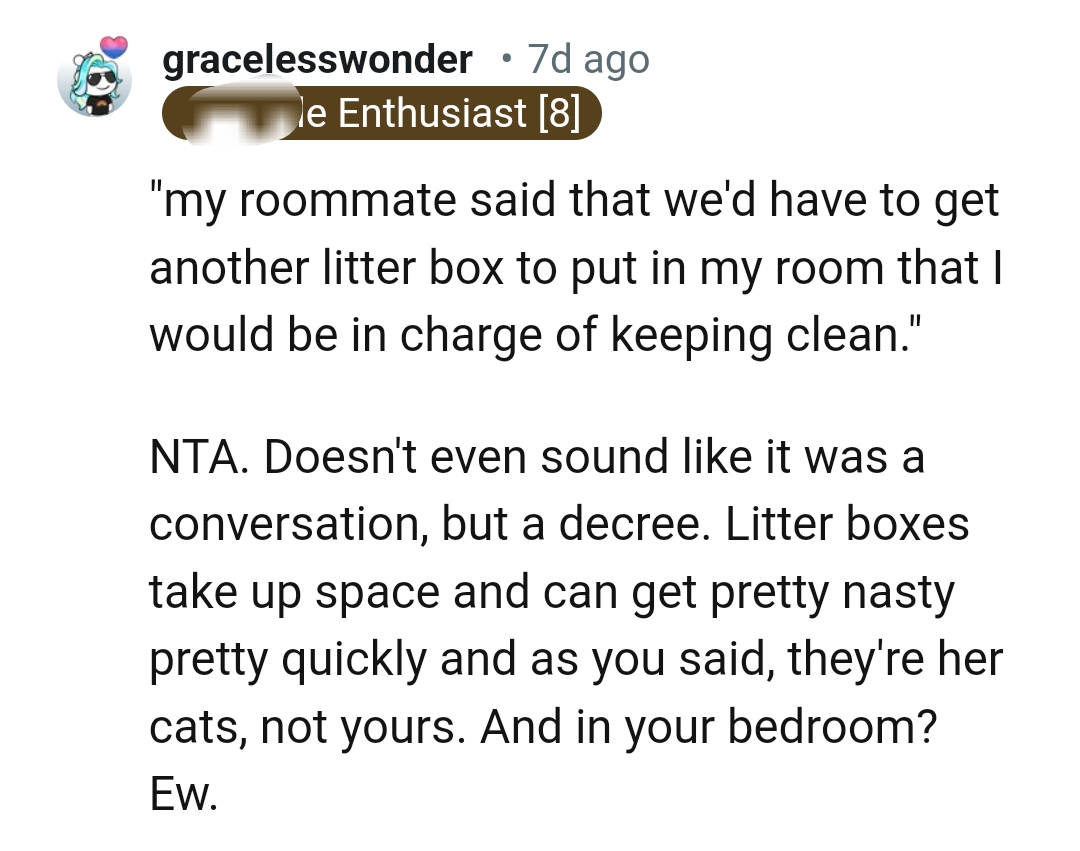Click the words "pretty quickly" in the comment
The image size is (1080, 851).
[286, 659]
